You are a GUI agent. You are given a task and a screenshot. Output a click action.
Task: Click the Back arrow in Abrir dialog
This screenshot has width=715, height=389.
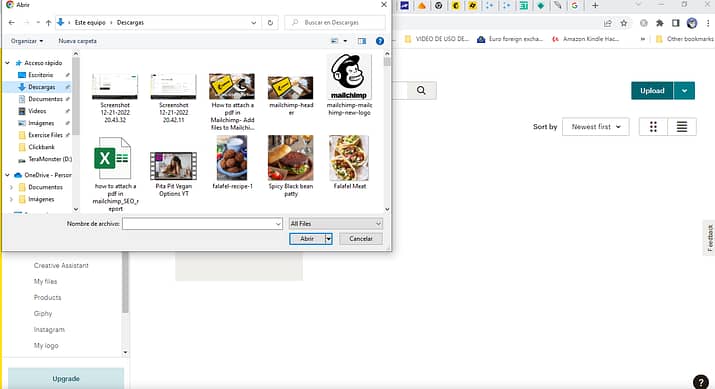(11, 22)
